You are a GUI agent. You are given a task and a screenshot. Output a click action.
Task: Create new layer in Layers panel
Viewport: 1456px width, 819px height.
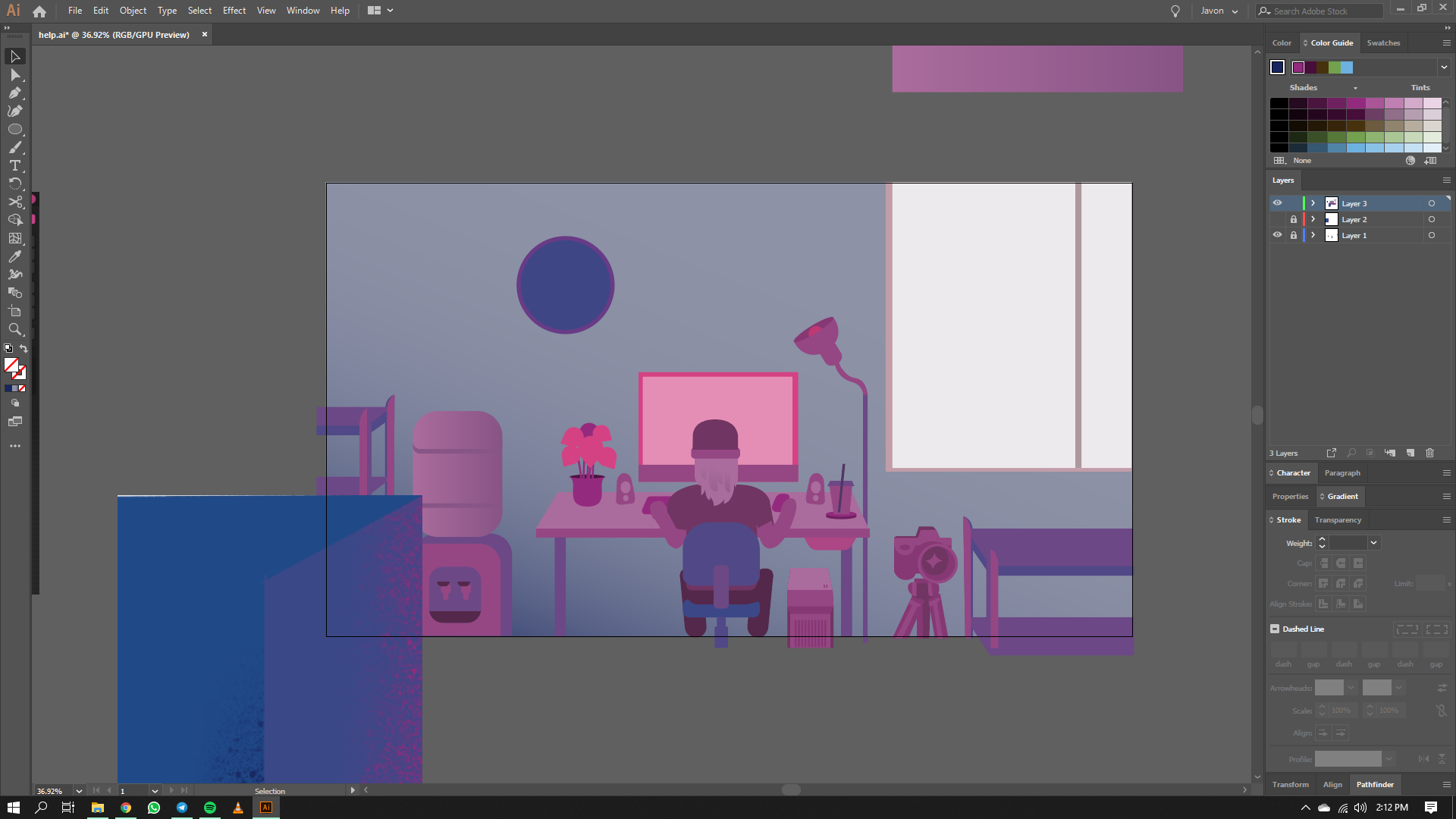(x=1410, y=453)
